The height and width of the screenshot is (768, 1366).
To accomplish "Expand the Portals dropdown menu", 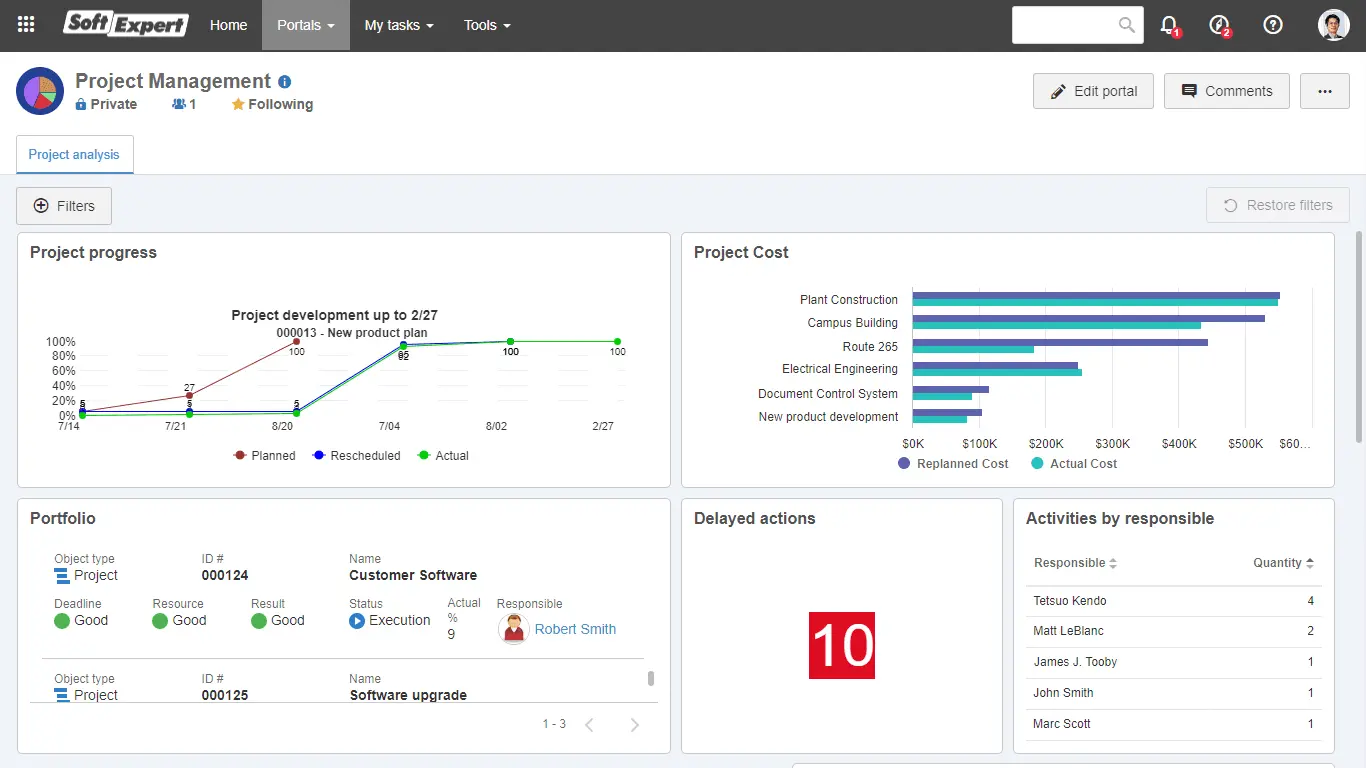I will 306,25.
